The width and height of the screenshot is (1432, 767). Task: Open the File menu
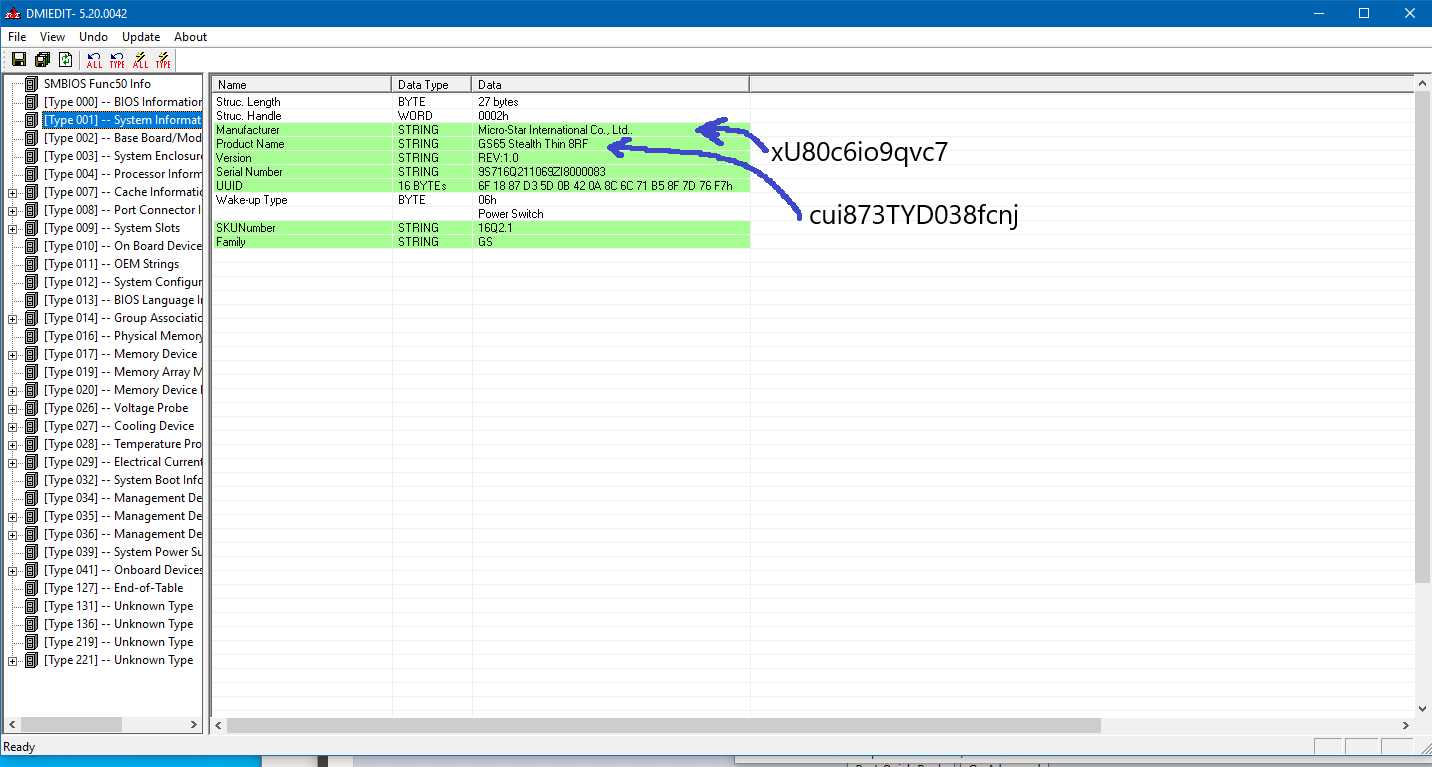click(17, 37)
